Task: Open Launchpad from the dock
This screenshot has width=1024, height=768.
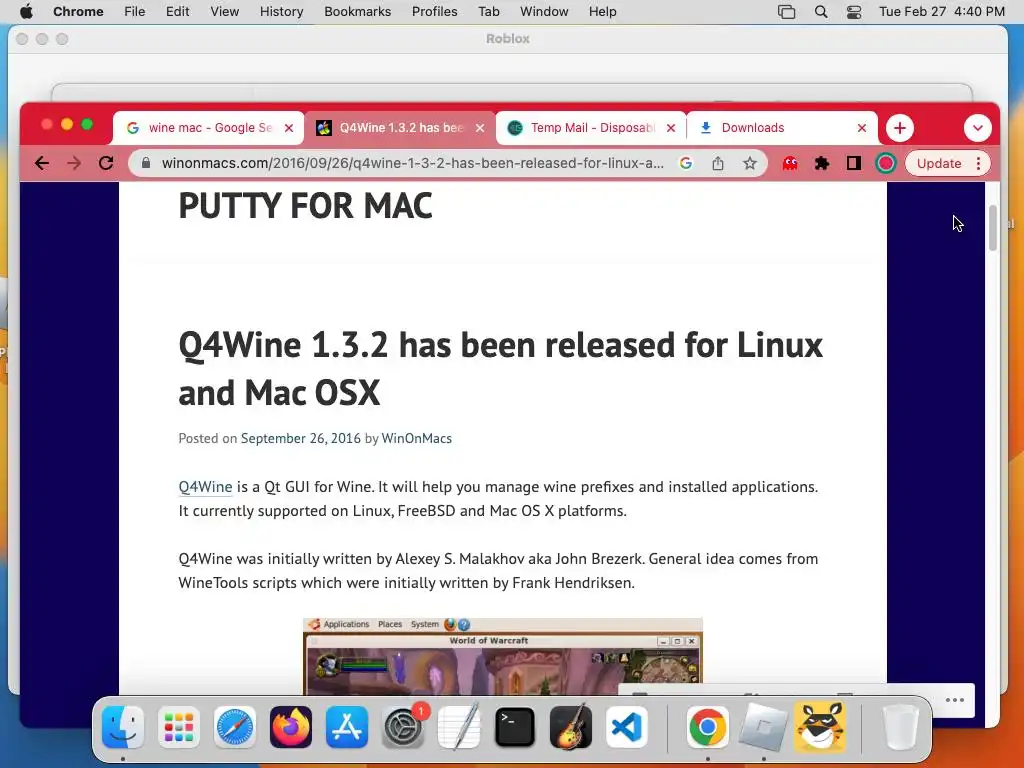Action: (x=178, y=726)
